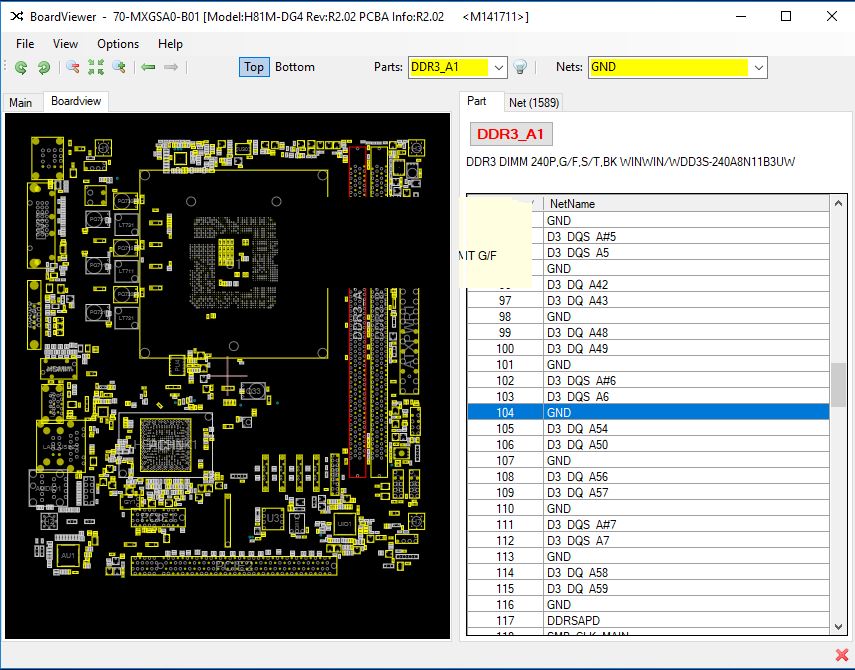This screenshot has height=670, width=855.
Task: Switch to the Net (1589) tab
Action: [533, 101]
